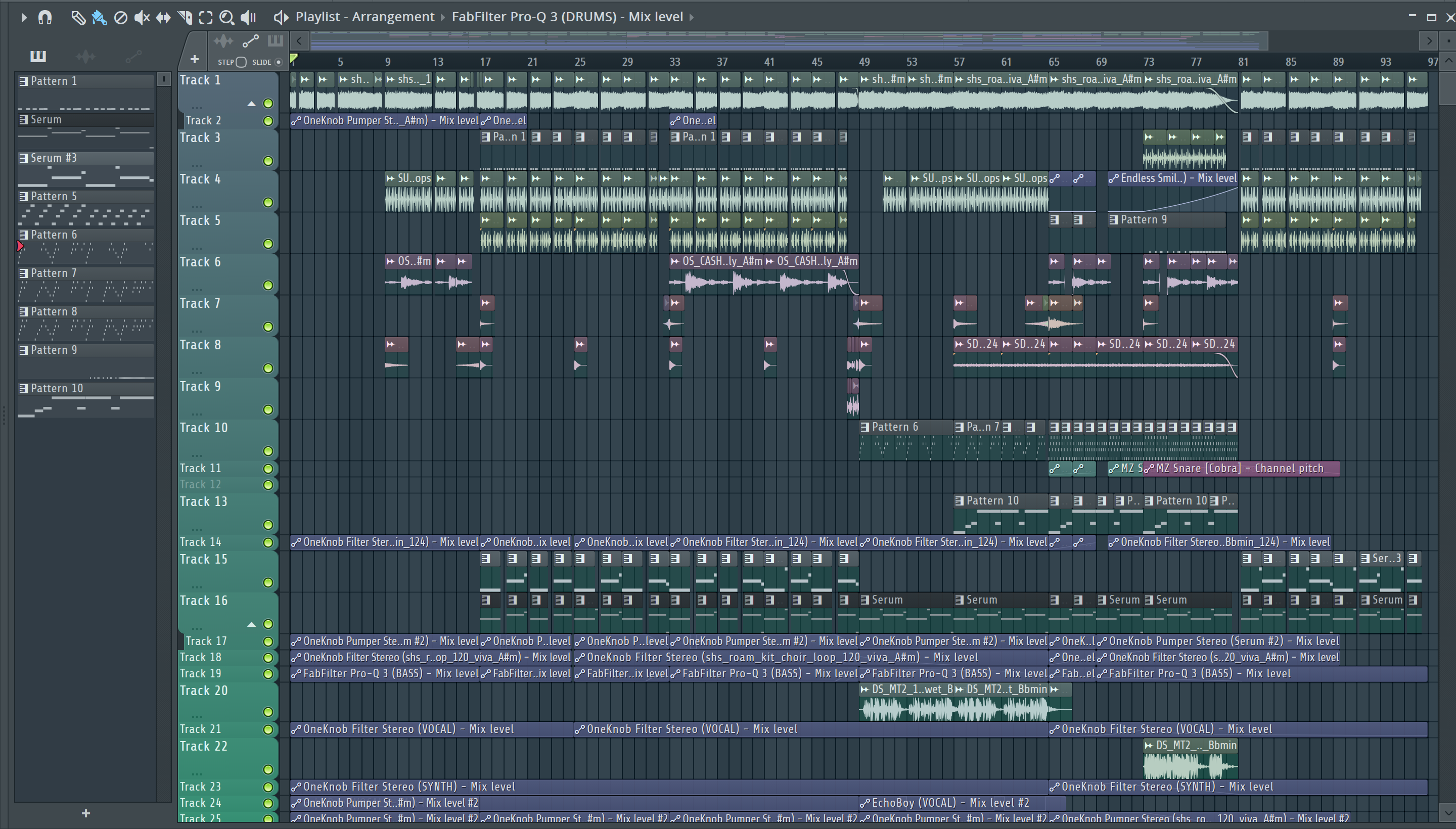Viewport: 1456px width, 829px height.
Task: Show audio clips in picker panel
Action: coord(85,56)
